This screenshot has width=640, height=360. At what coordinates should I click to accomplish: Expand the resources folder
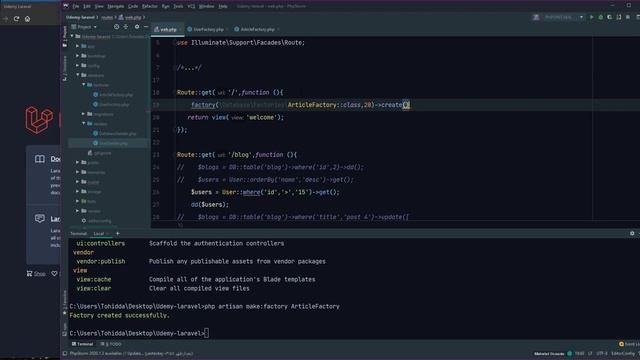click(78, 172)
